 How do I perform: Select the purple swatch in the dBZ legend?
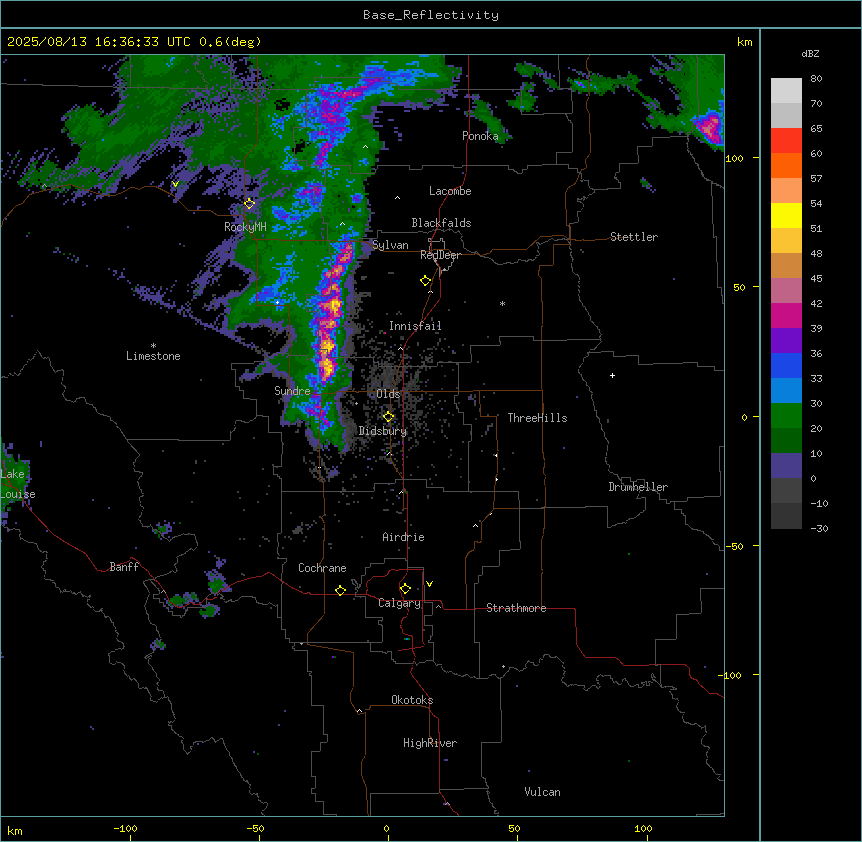pos(786,340)
